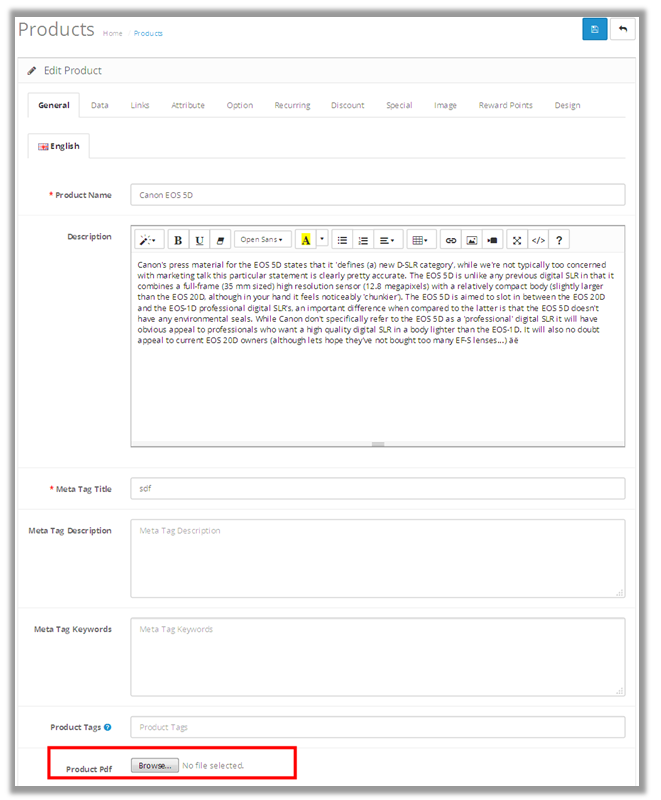The height and width of the screenshot is (800, 661).
Task: Click the Product Tags help icon
Action: [108, 728]
